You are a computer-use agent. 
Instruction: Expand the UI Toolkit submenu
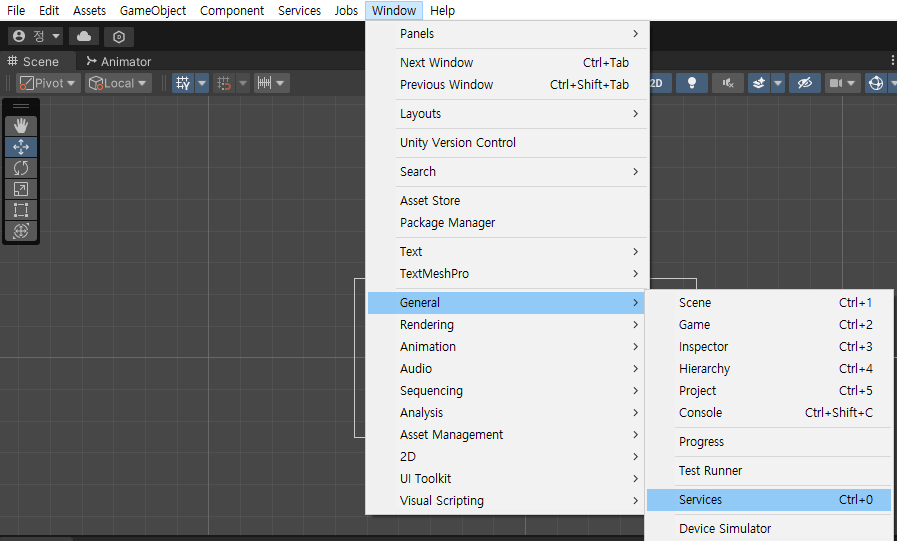pos(507,479)
